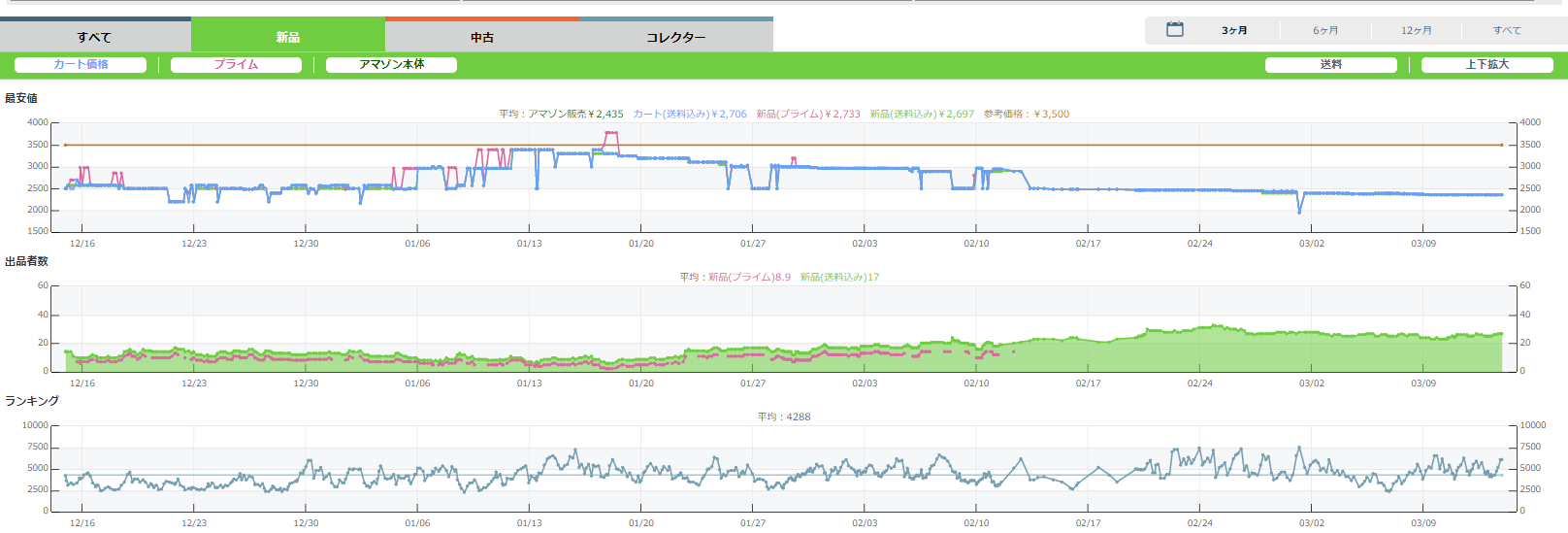Toggle the アマゾン本体 price filter
The height and width of the screenshot is (533, 1568).
(391, 65)
